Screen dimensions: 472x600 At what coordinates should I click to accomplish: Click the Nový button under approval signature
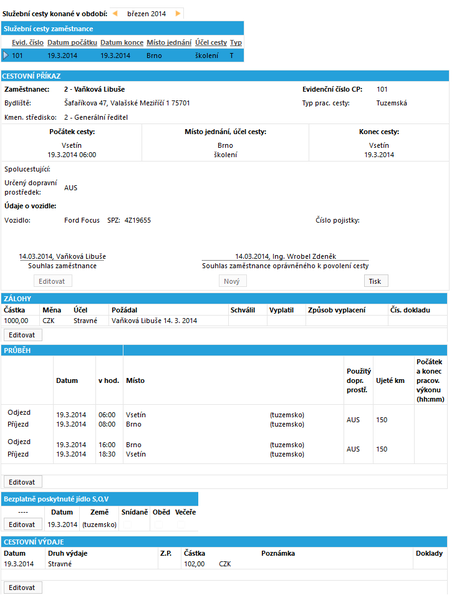coord(232,281)
